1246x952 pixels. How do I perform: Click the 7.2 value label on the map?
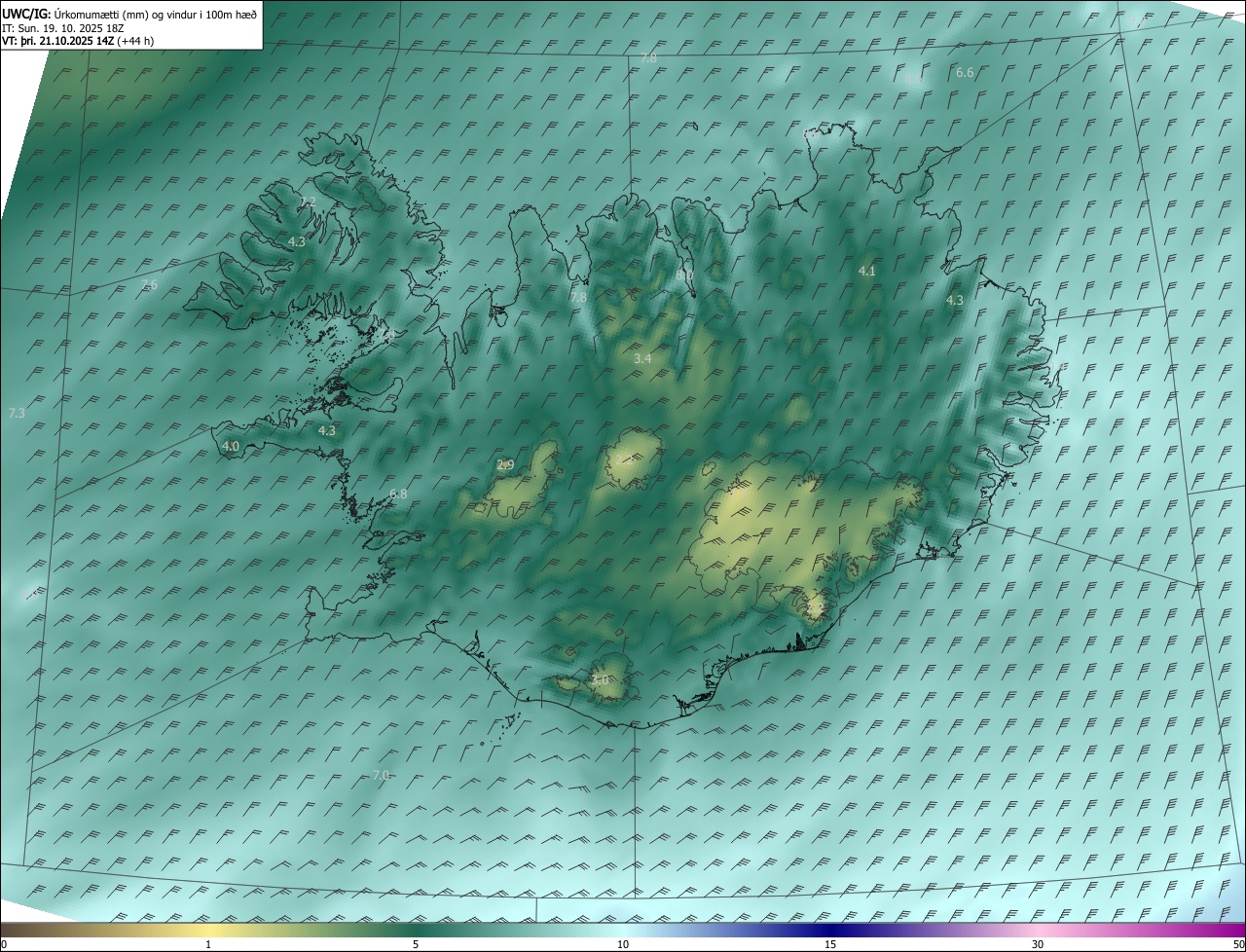point(309,201)
